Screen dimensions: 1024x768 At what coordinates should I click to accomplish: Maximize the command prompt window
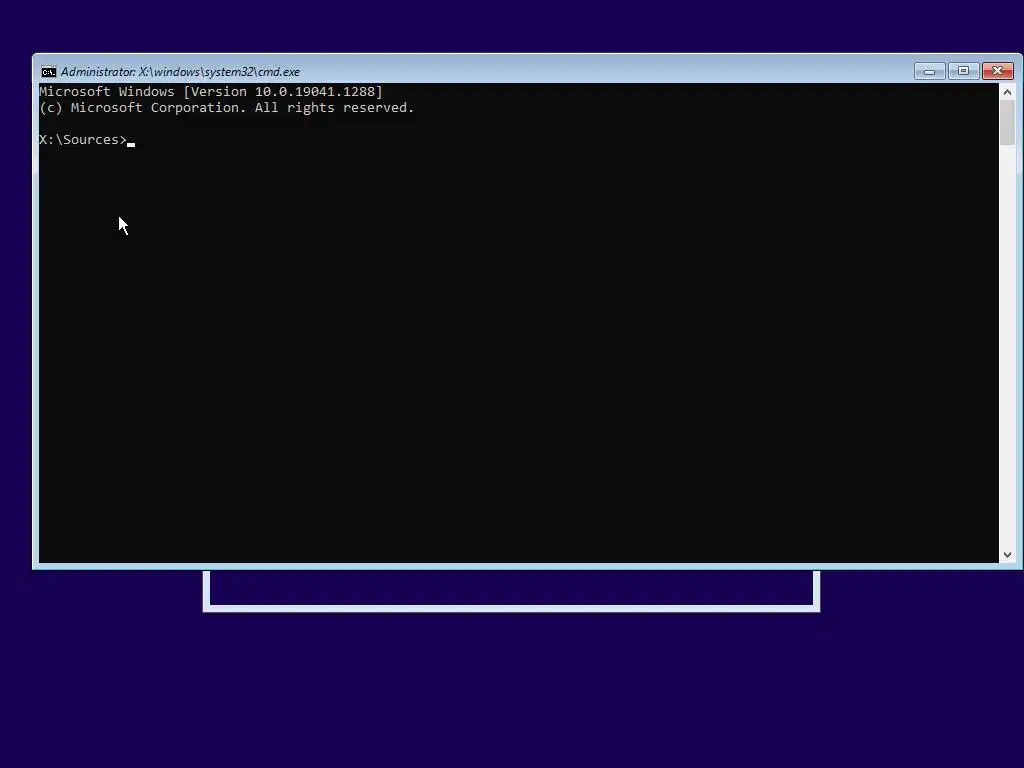pos(963,71)
